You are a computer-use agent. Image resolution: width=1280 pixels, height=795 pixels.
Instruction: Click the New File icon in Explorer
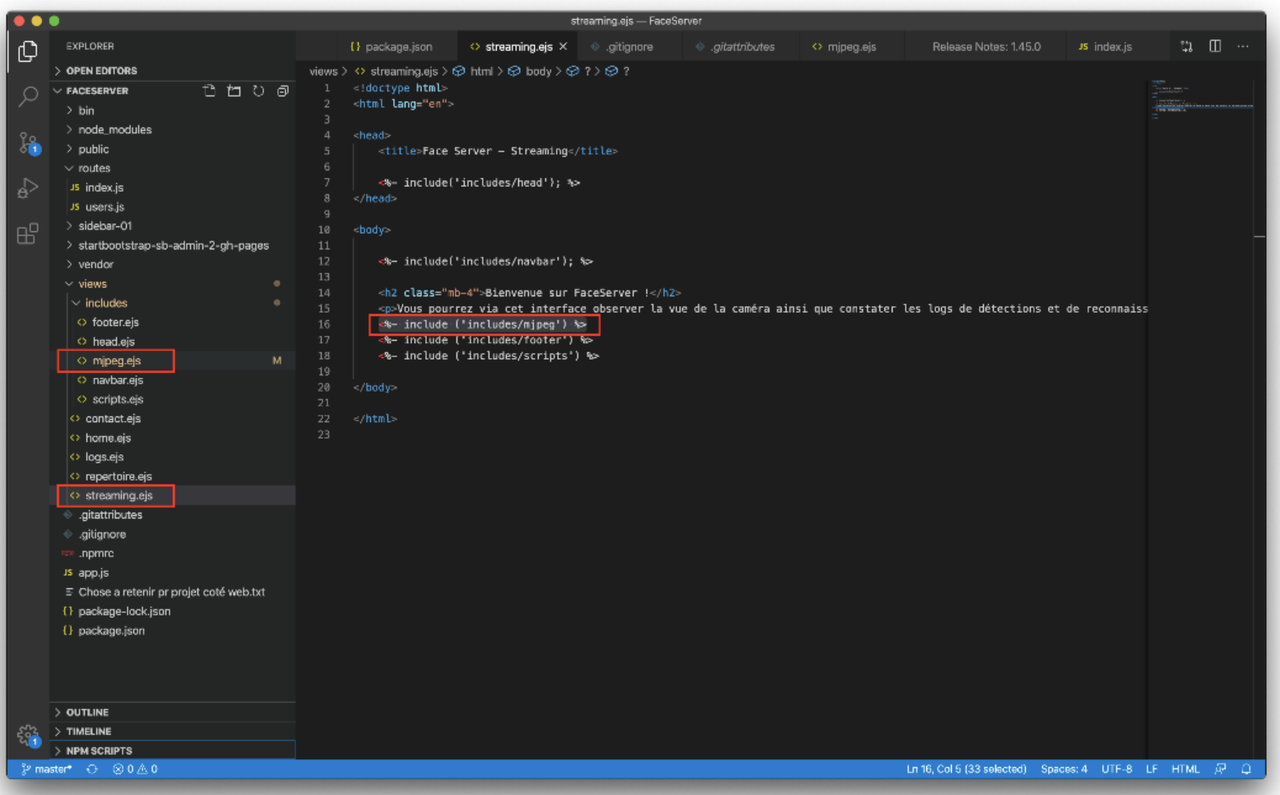209,91
